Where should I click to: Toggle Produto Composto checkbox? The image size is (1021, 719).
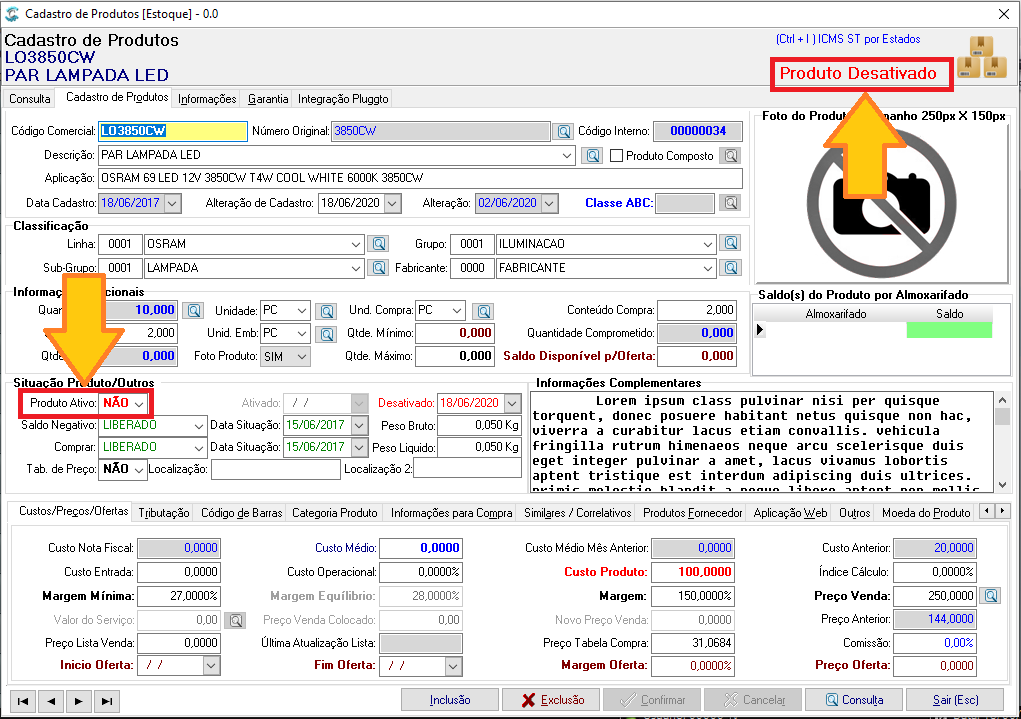tap(616, 156)
